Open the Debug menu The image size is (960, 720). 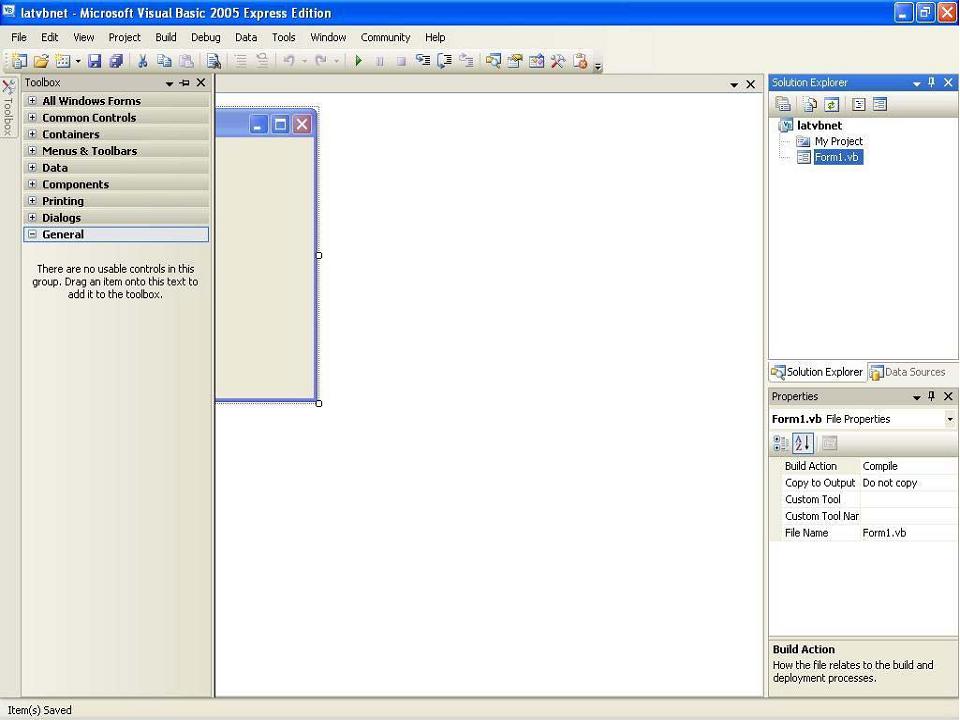tap(205, 37)
